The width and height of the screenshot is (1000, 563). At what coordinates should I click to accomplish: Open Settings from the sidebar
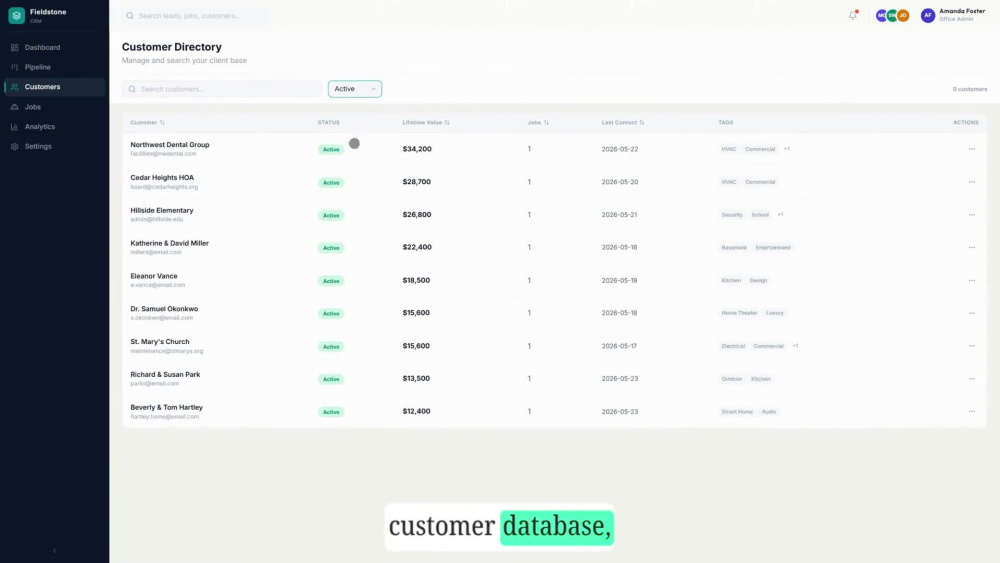[x=54, y=147]
